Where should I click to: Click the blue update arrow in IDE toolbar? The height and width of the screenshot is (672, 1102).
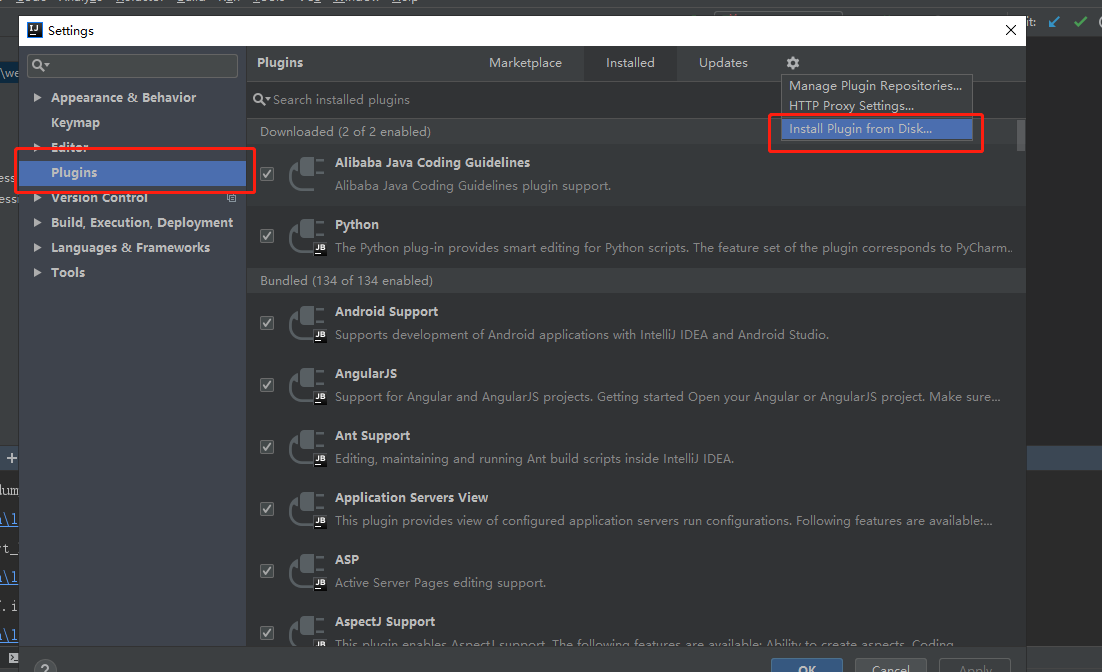point(1054,22)
